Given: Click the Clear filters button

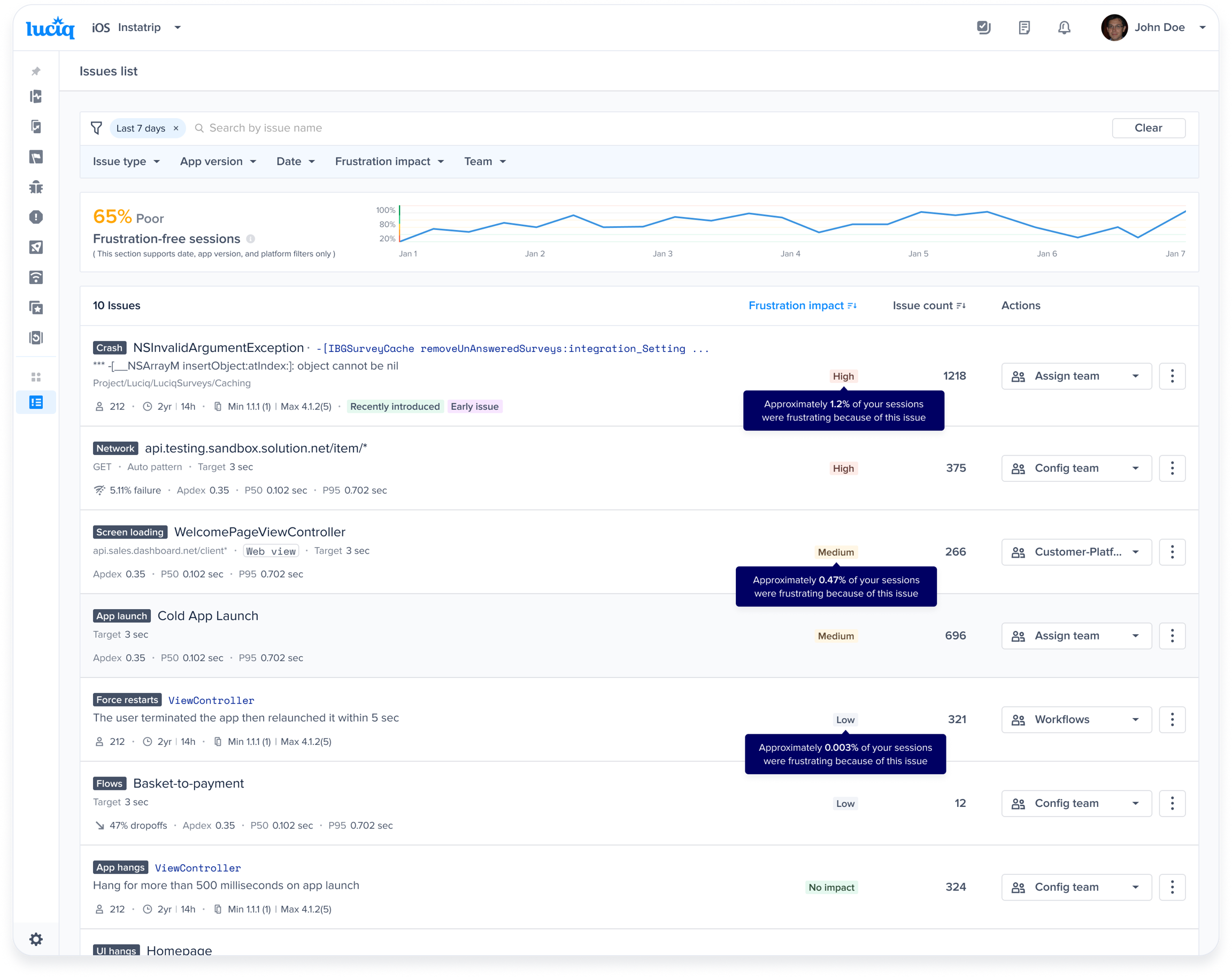Looking at the screenshot, I should 1148,128.
